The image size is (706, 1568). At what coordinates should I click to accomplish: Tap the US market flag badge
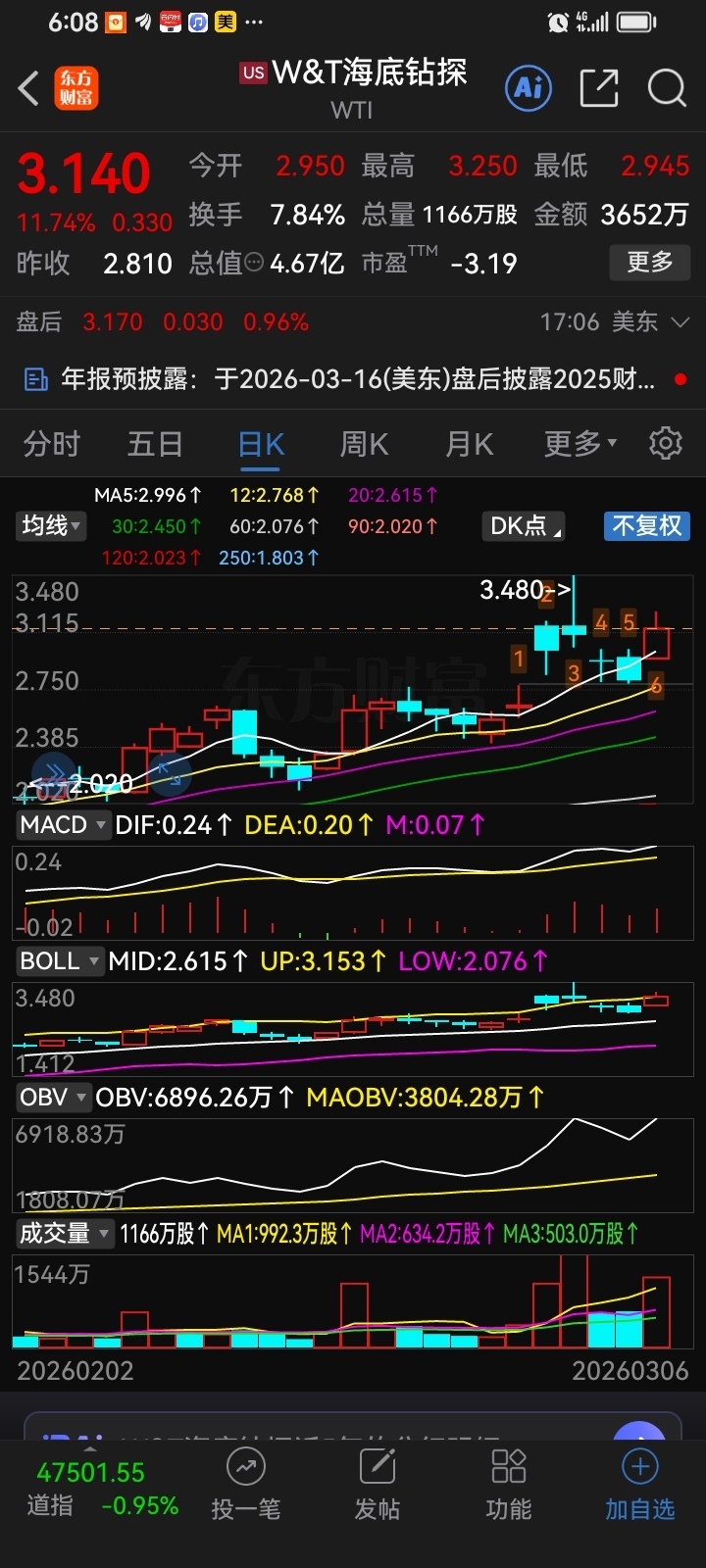[254, 73]
